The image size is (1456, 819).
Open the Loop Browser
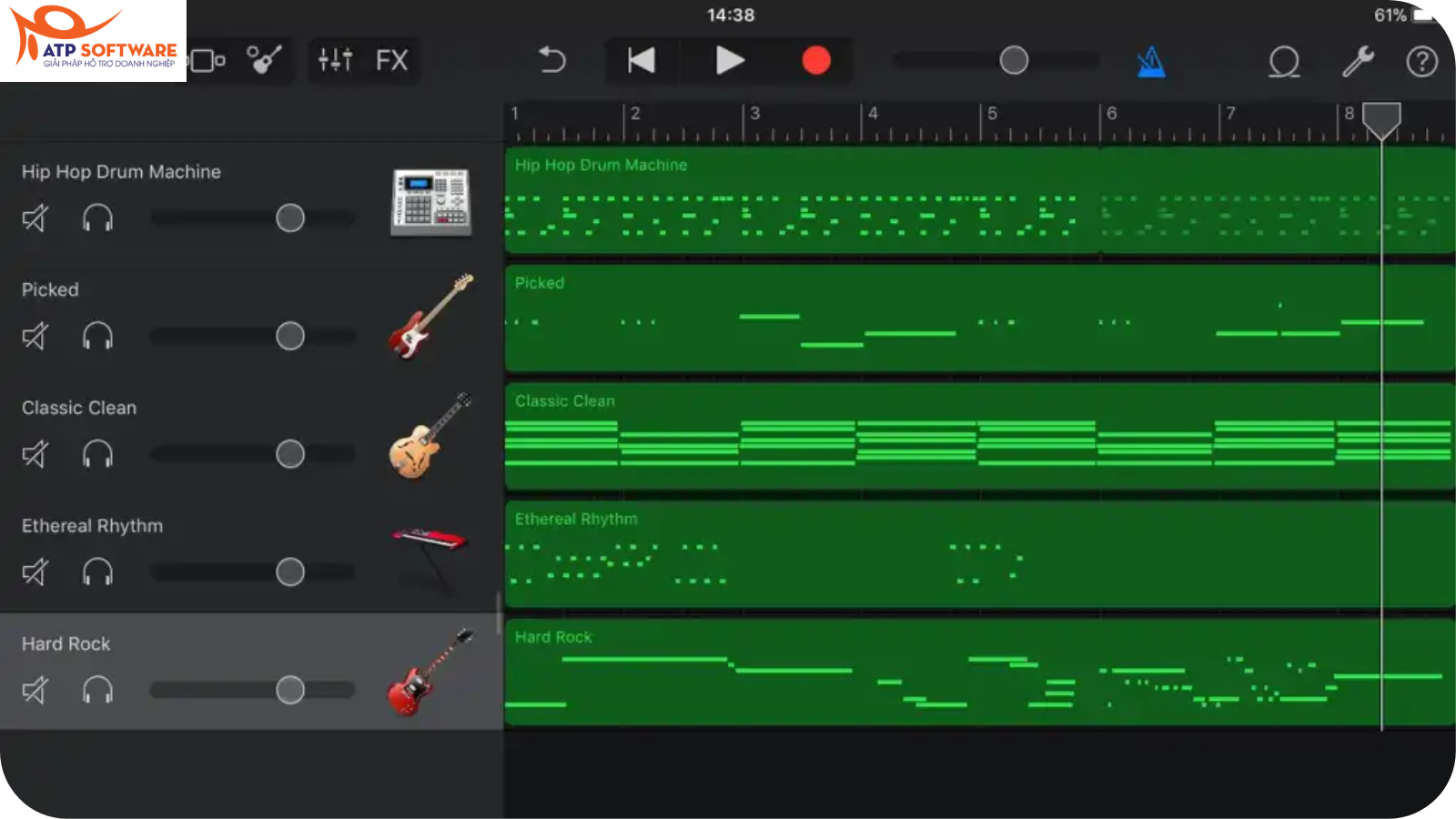point(1284,61)
